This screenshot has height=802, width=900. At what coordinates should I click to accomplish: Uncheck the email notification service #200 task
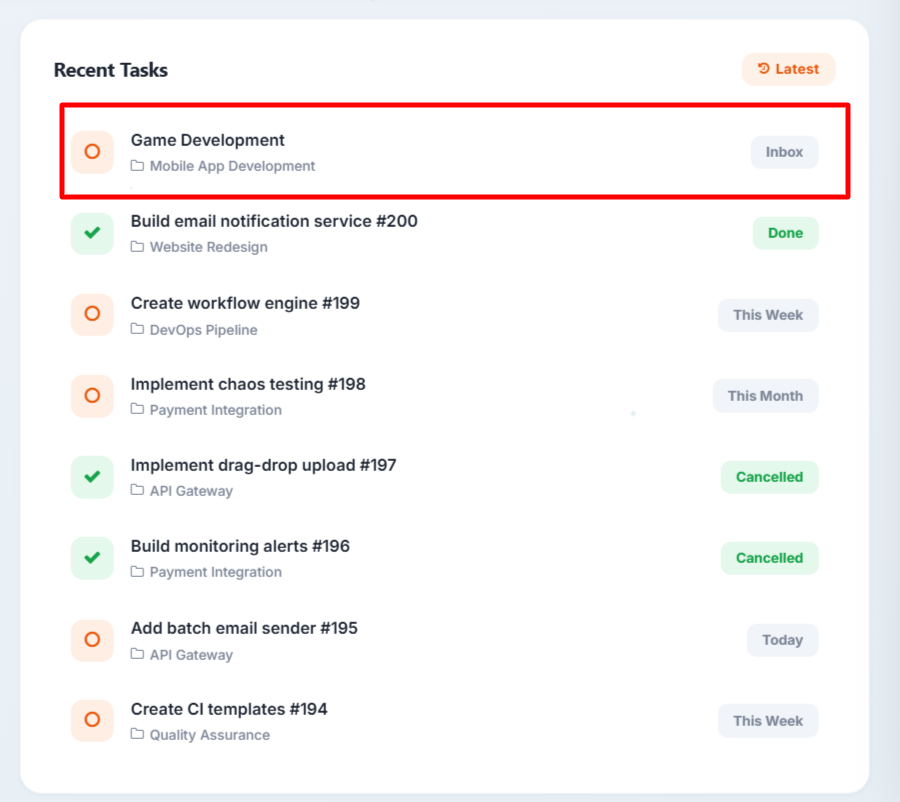pyautogui.click(x=92, y=233)
